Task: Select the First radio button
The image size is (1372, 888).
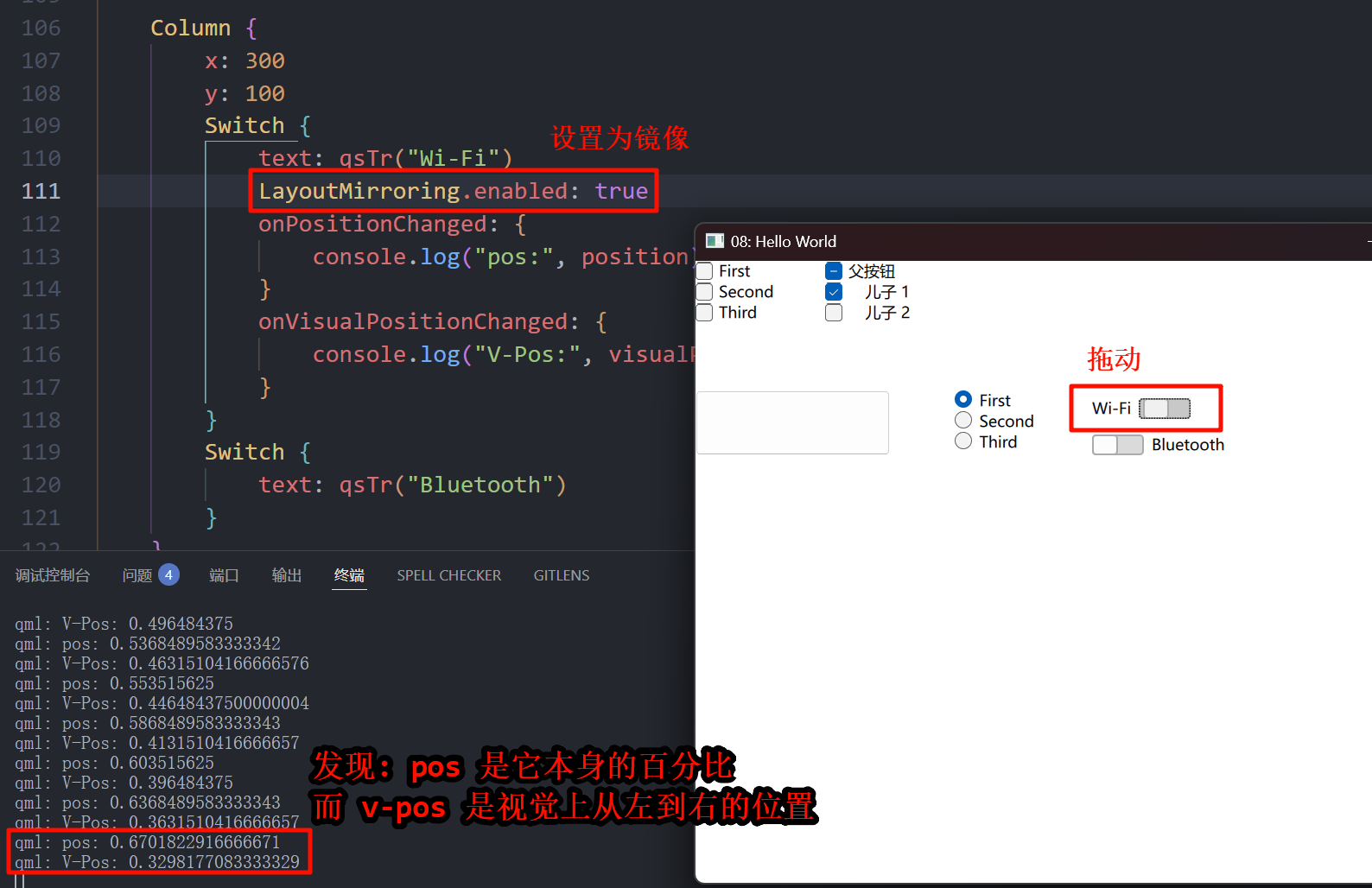Action: coord(963,400)
